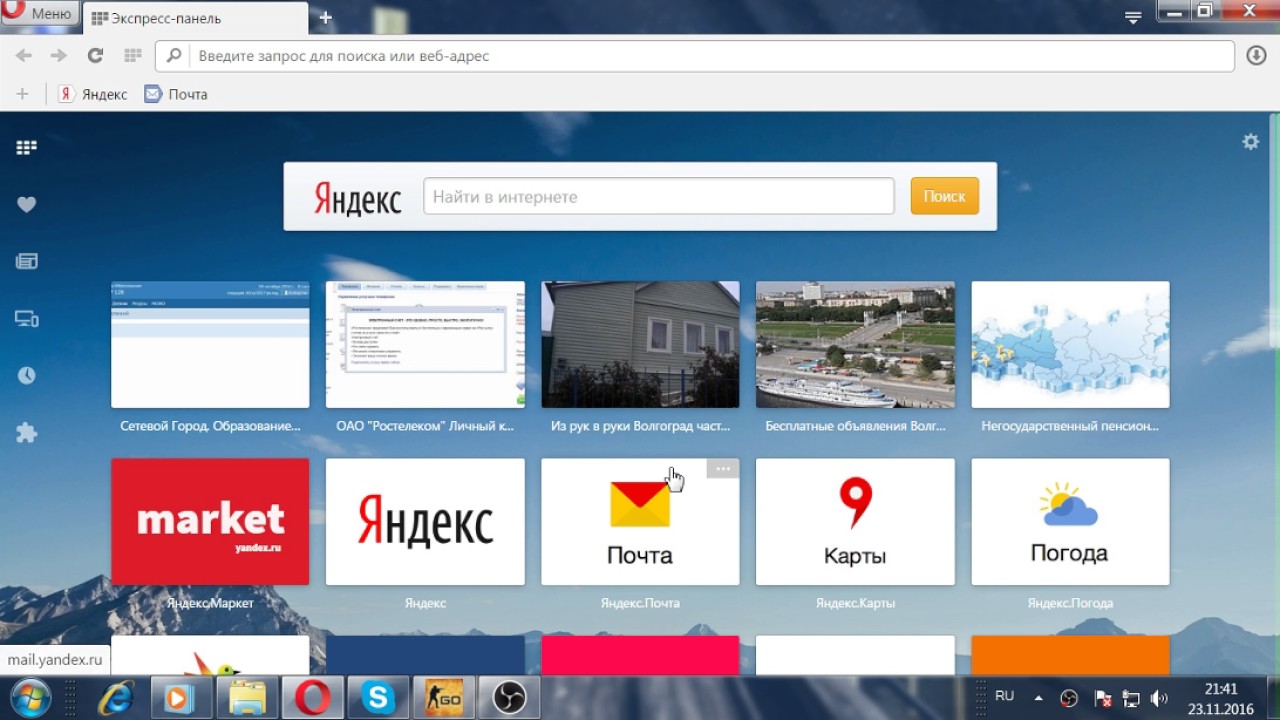Open OBS Studio from taskbar
Image resolution: width=1280 pixels, height=720 pixels.
509,697
